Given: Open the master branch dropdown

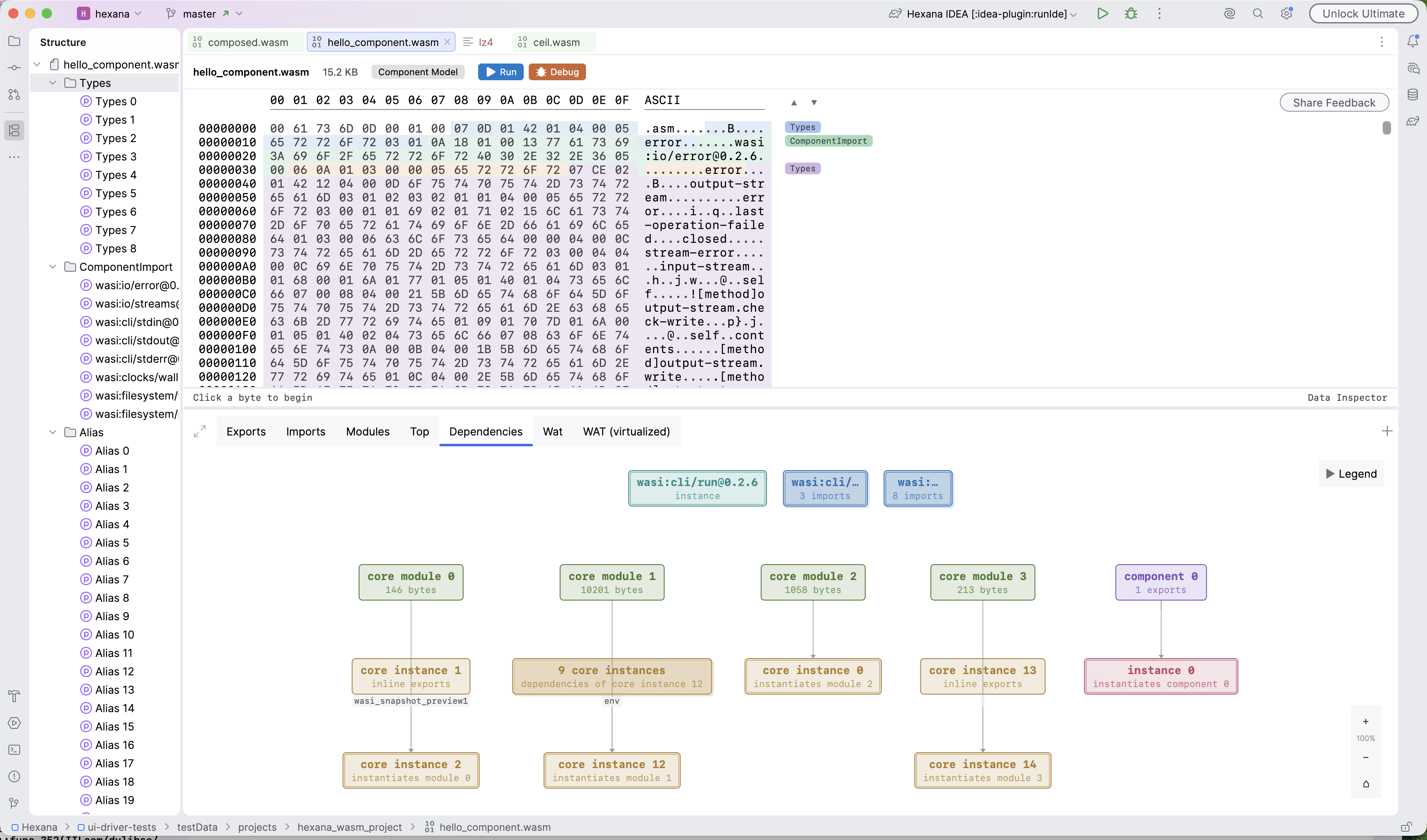Looking at the screenshot, I should pos(204,14).
